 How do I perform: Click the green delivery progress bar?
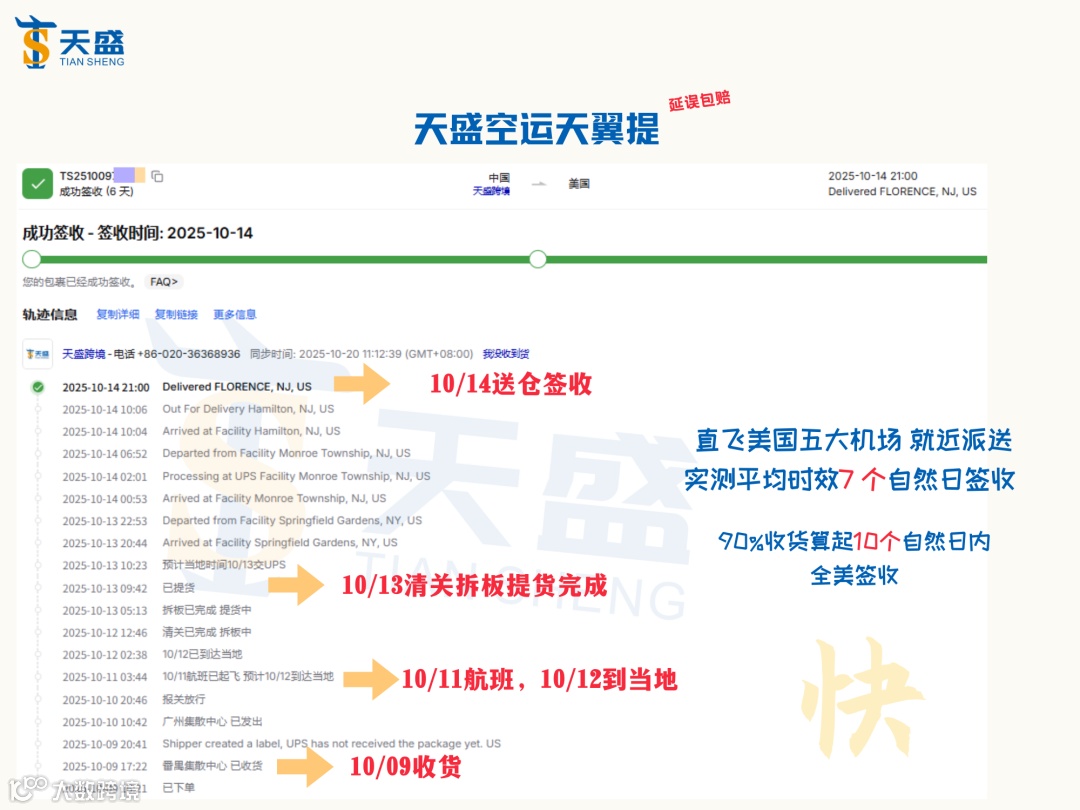point(505,260)
